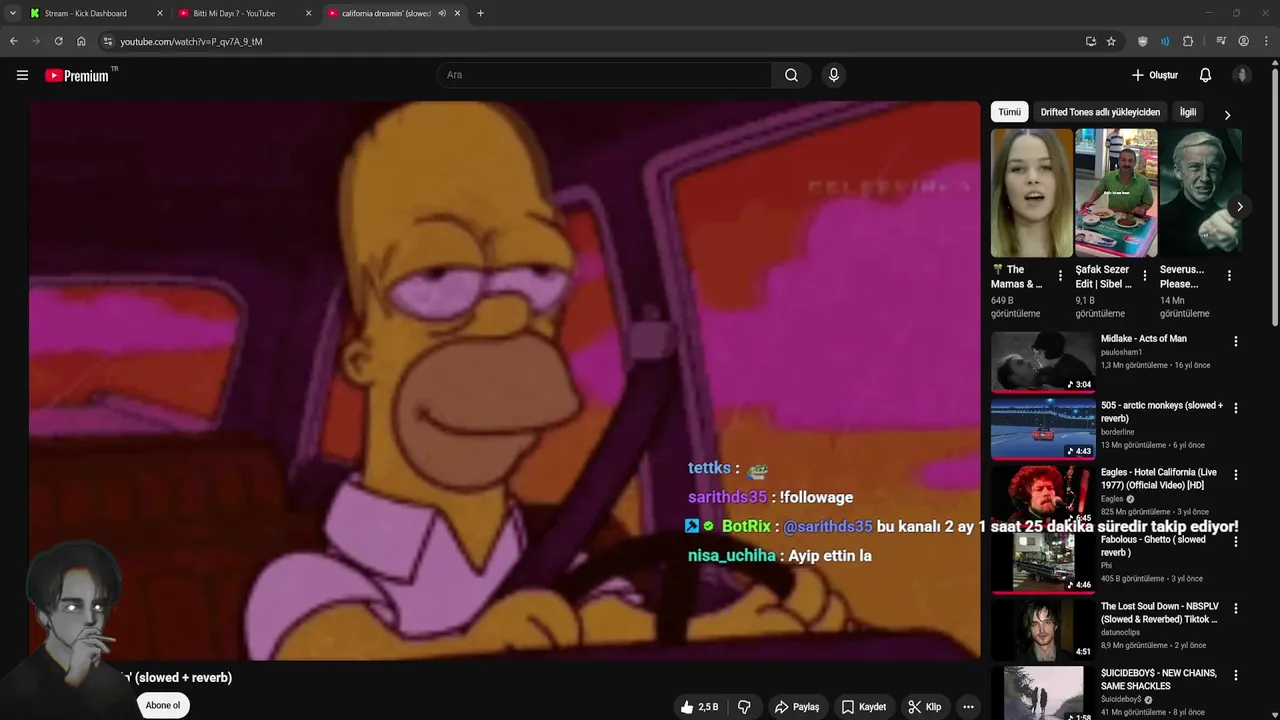Open The Lost Soul Down - NBSPLV link
The image size is (1280, 720).
click(1160, 613)
